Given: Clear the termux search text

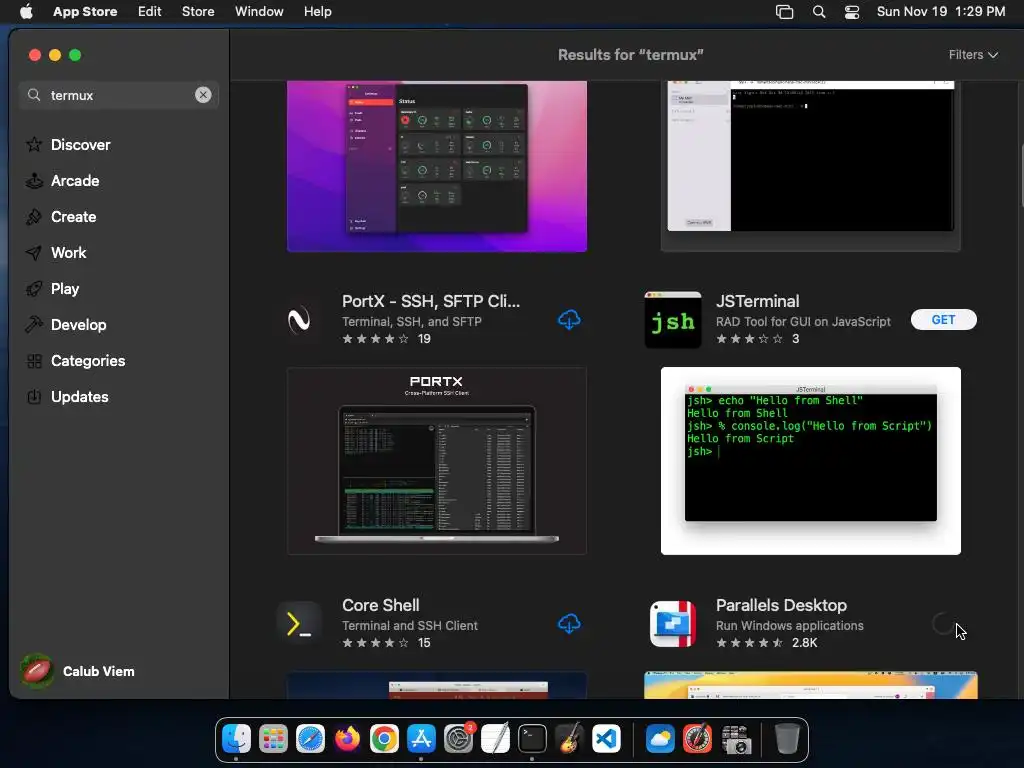Looking at the screenshot, I should coord(203,95).
